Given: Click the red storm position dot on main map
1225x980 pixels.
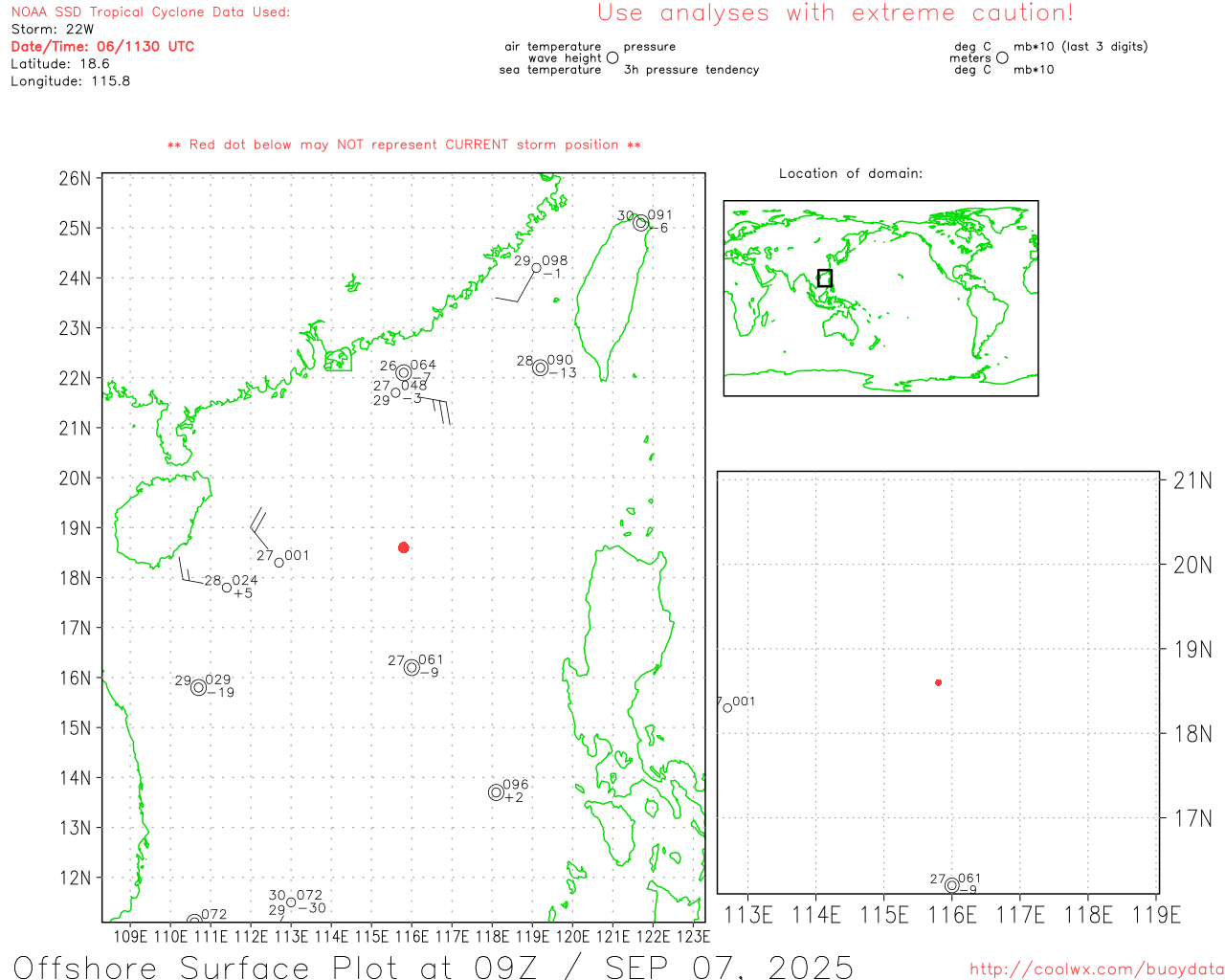Looking at the screenshot, I should point(404,547).
